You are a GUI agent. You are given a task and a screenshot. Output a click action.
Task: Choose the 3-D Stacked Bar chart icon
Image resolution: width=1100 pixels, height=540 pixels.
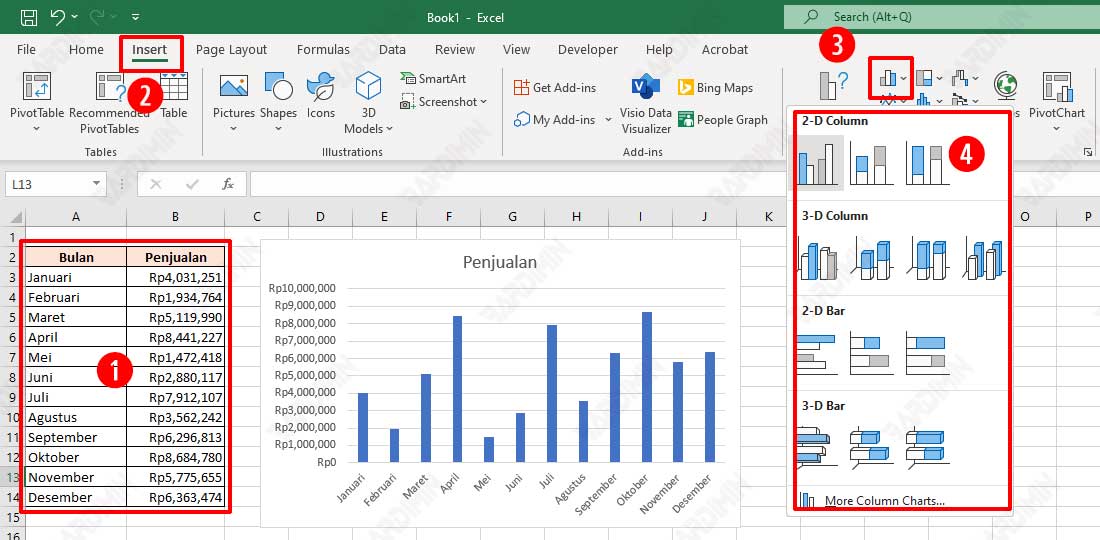click(871, 448)
